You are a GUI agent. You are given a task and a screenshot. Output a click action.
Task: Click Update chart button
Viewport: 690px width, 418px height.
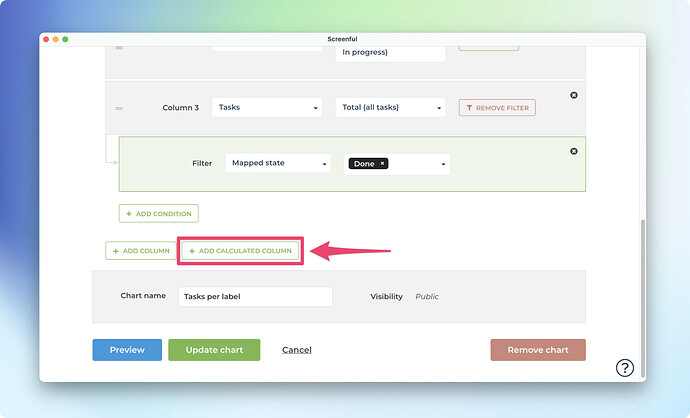tap(214, 350)
